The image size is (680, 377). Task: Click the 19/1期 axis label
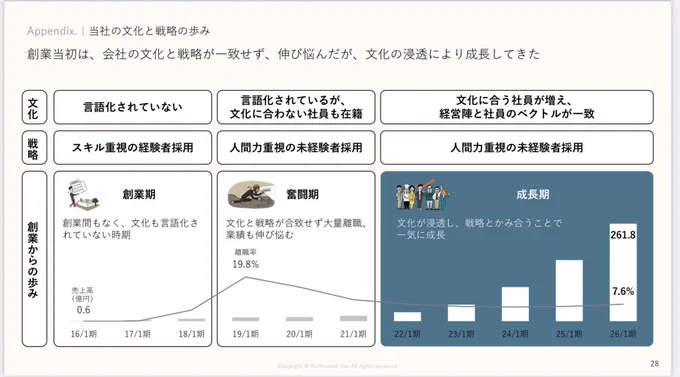[245, 334]
